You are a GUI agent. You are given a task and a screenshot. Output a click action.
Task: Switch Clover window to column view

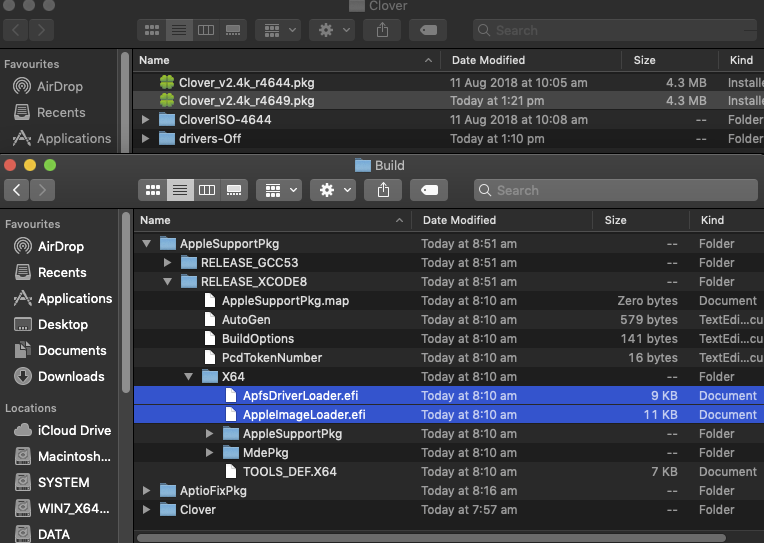point(206,30)
